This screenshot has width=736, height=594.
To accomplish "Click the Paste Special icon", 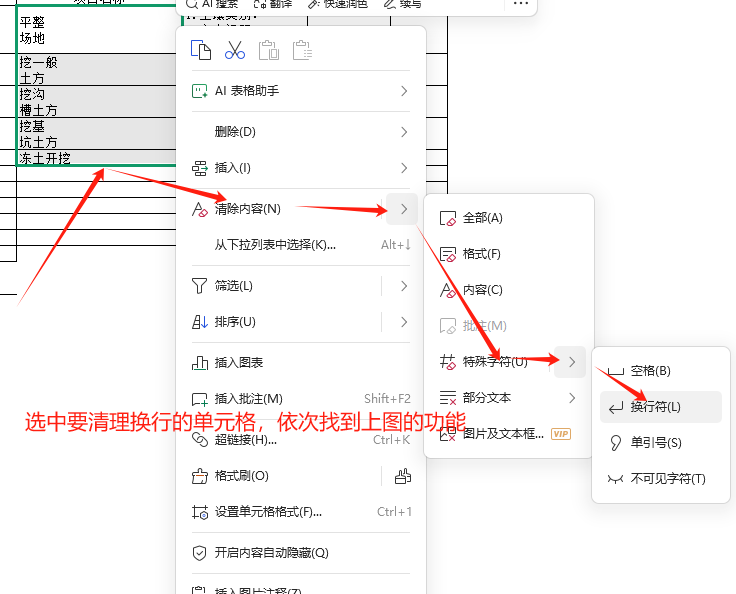I will click(302, 51).
